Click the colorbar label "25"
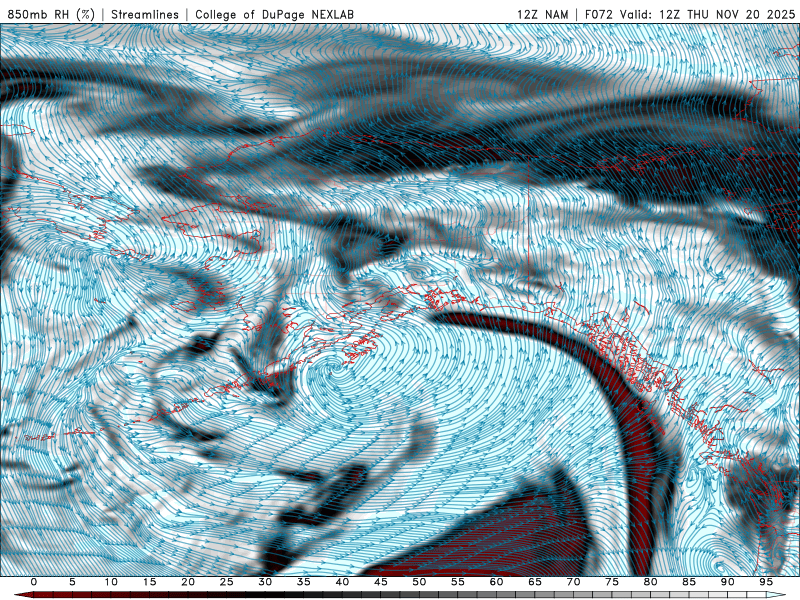The image size is (800, 600). pyautogui.click(x=227, y=582)
